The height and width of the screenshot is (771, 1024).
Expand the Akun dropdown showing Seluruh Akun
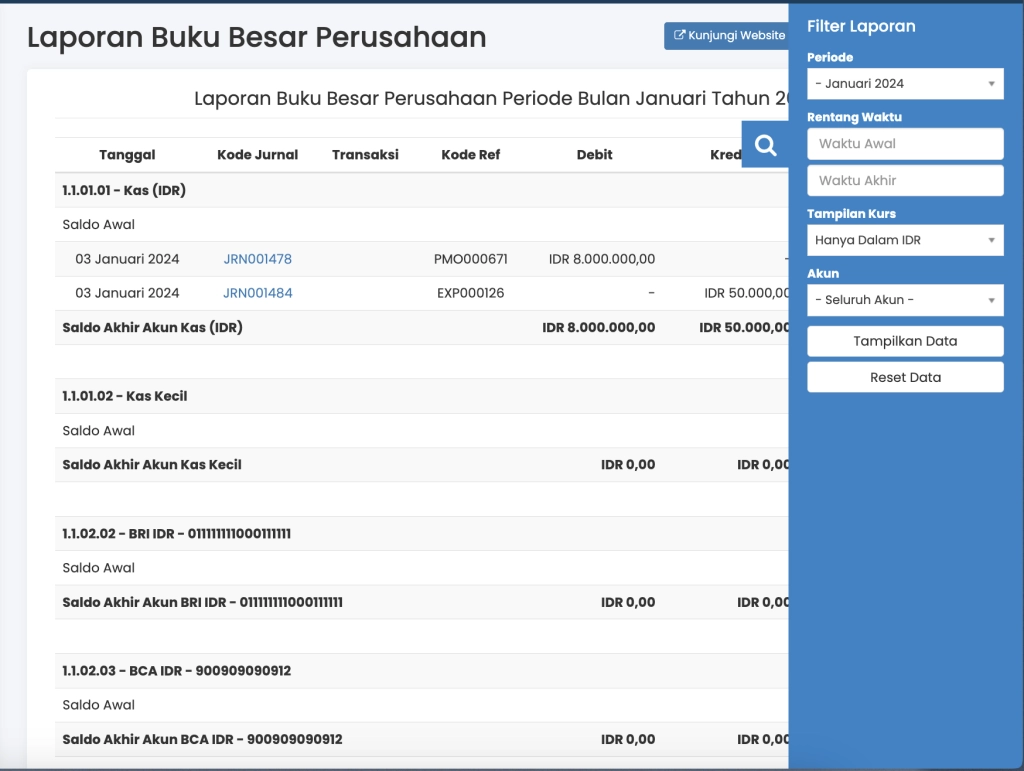904,300
